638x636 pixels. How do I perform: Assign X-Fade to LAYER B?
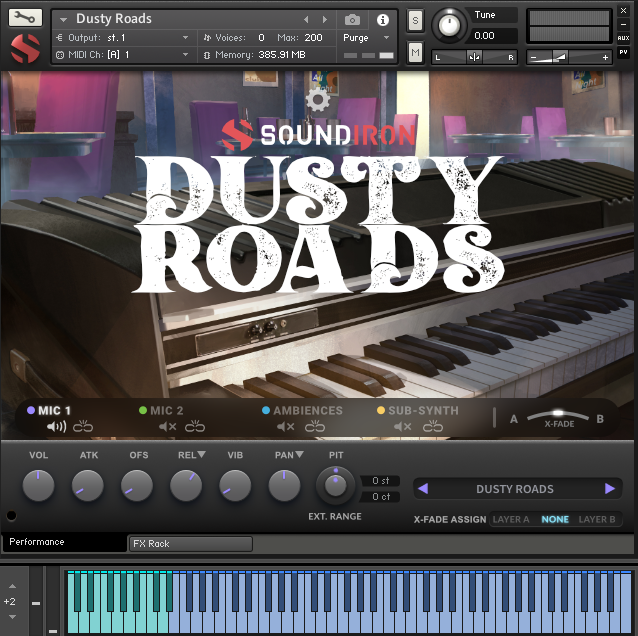596,519
